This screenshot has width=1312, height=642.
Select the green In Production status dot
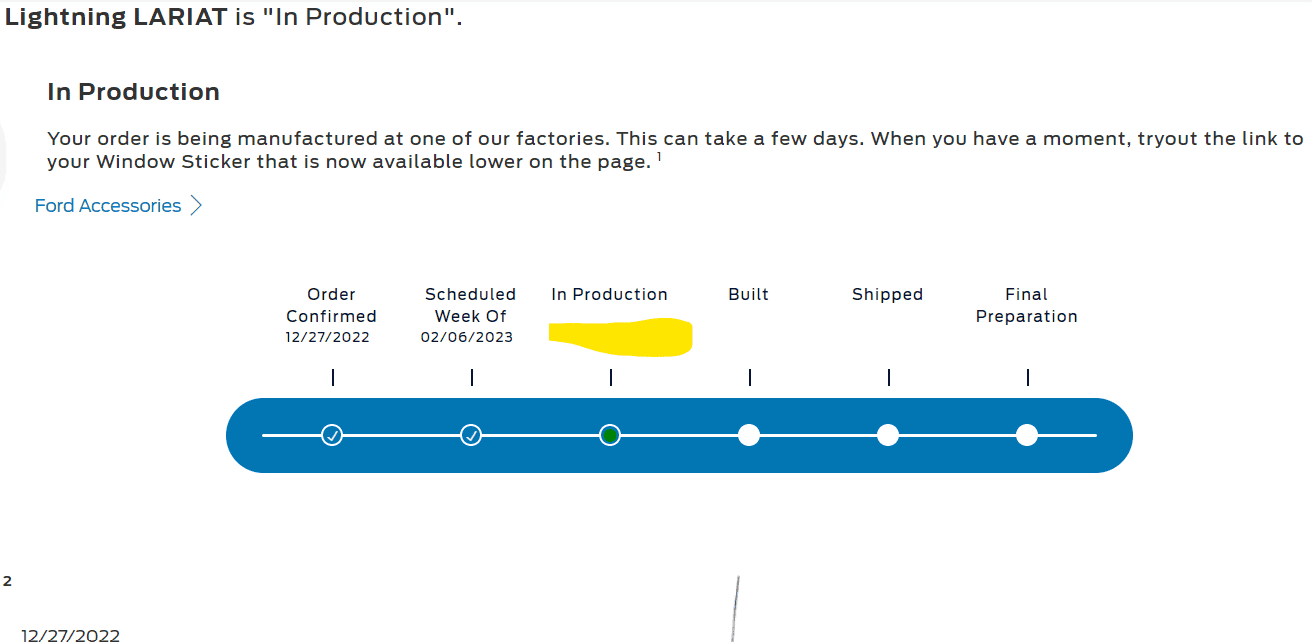tap(610, 435)
